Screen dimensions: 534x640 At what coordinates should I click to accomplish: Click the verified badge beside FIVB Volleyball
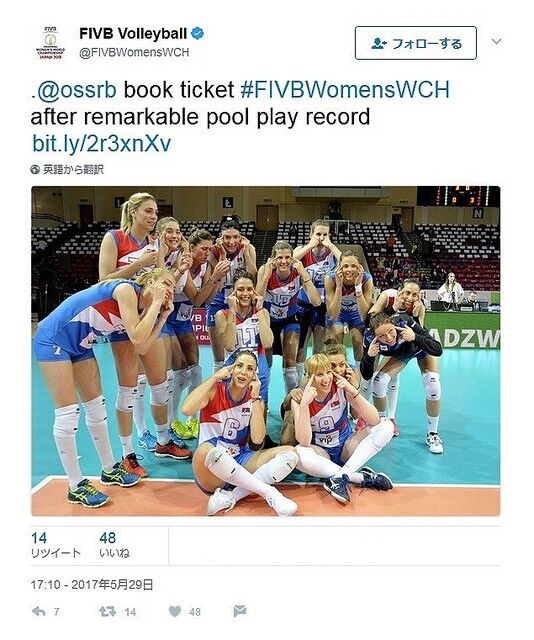[x=198, y=33]
